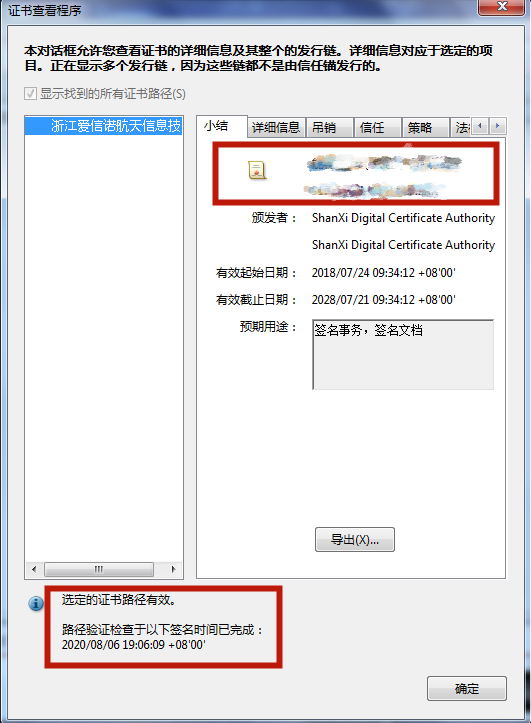Switch to the 信任 tab
This screenshot has width=531, height=723.
click(x=378, y=127)
